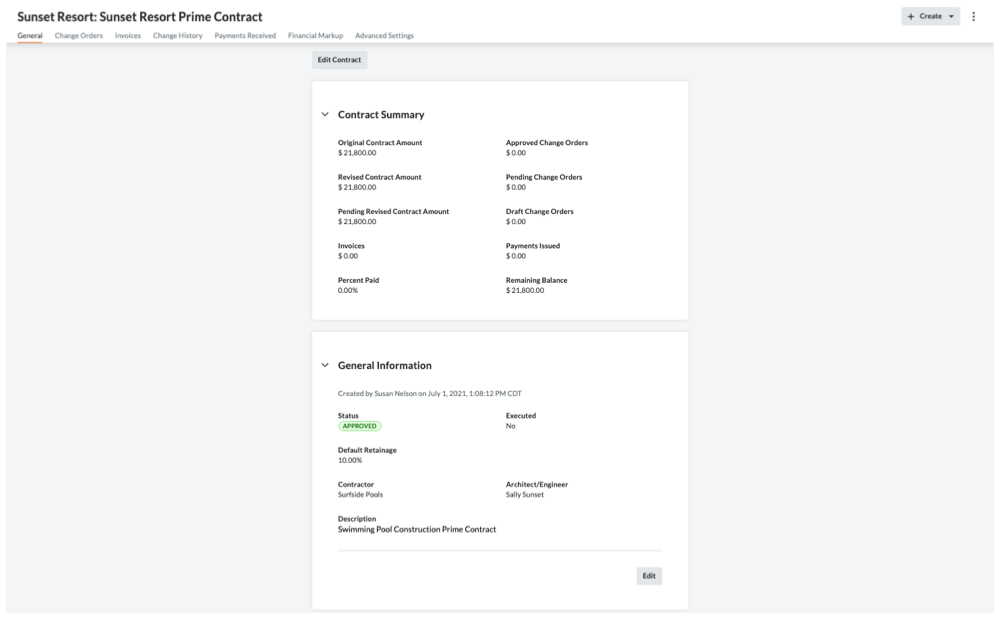Click the Default Retainage value 10.00%
Image resolution: width=999 pixels, height=619 pixels.
point(350,460)
